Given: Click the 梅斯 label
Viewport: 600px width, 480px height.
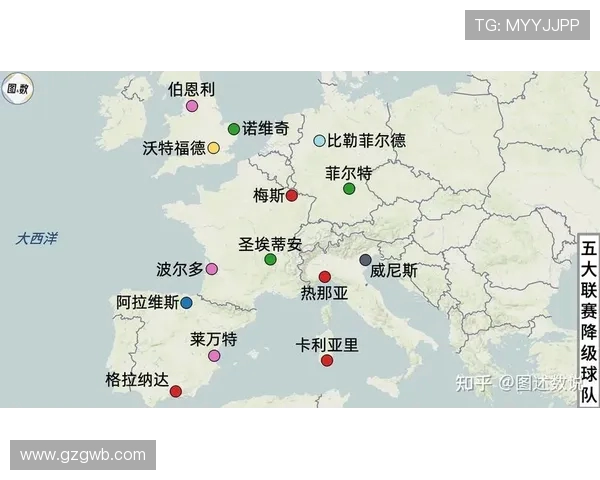Looking at the screenshot, I should click(x=269, y=196).
